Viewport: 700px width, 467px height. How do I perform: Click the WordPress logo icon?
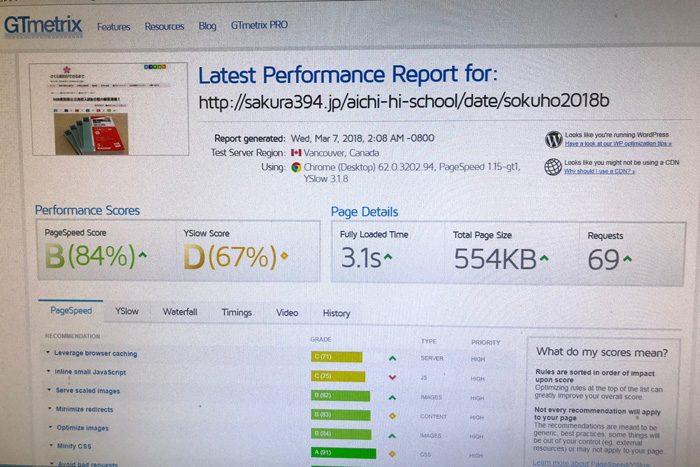click(553, 139)
